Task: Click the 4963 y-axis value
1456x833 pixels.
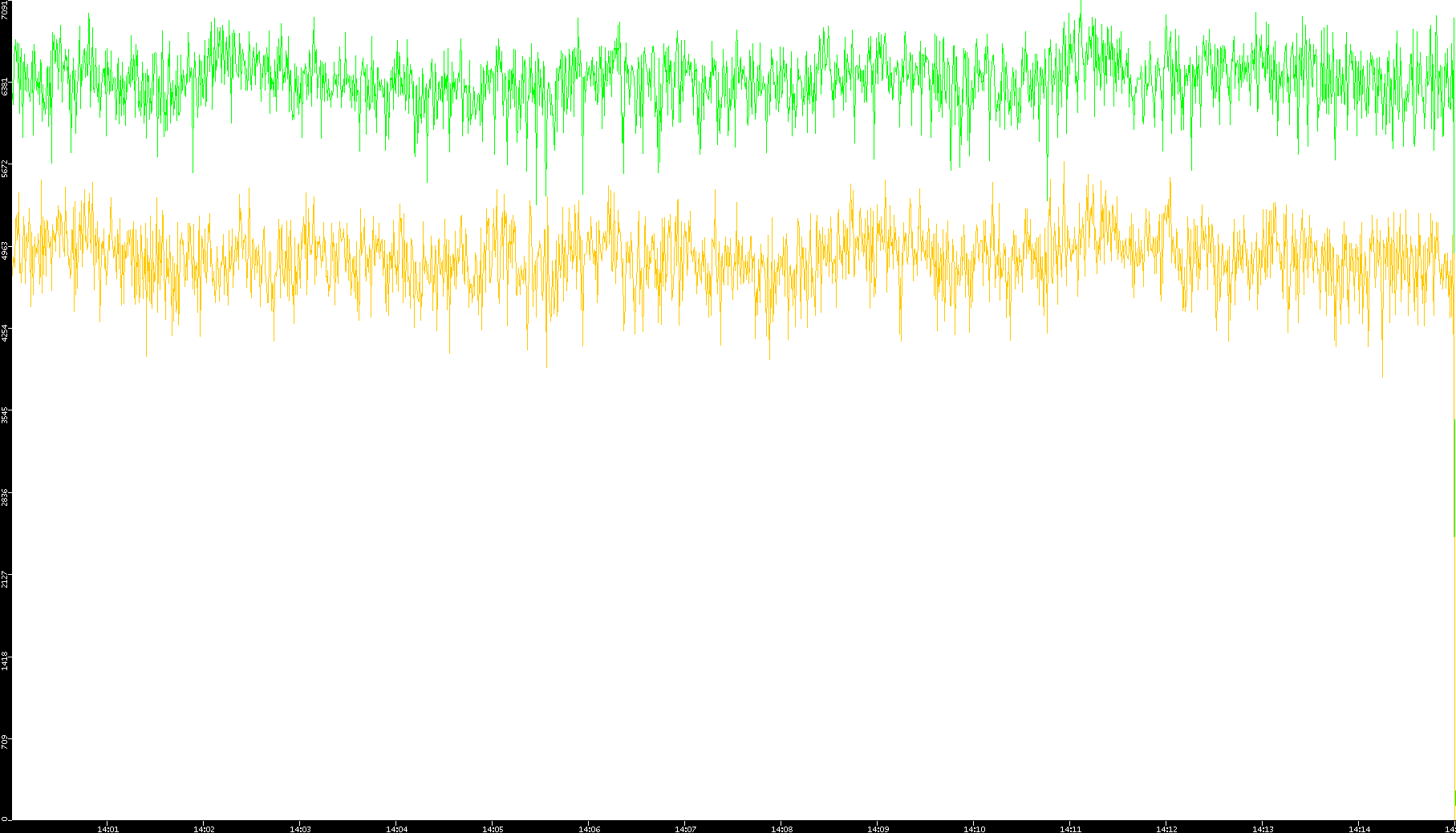Action: (6, 250)
